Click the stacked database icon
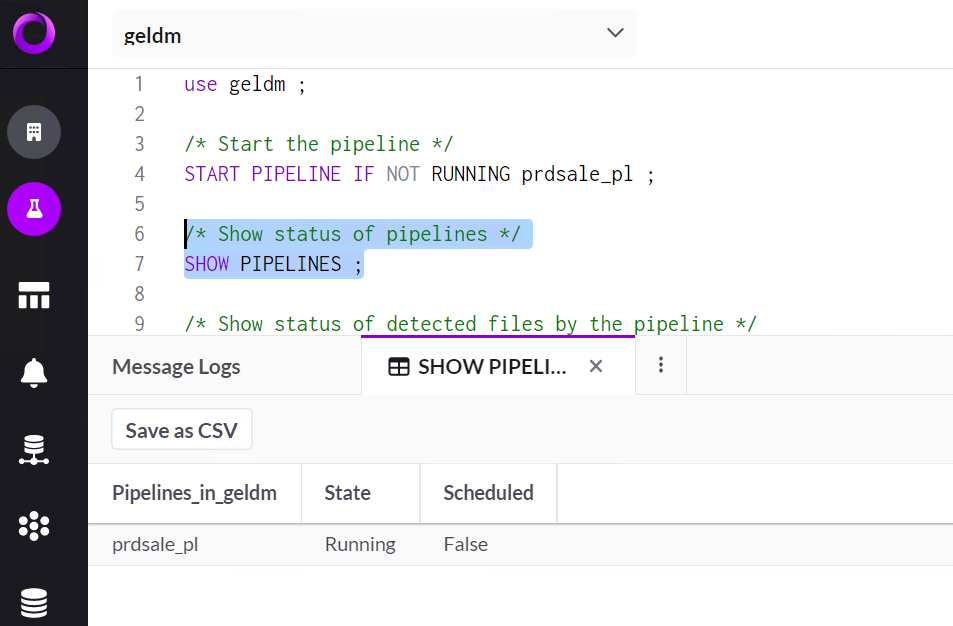Image resolution: width=953 pixels, height=626 pixels. 34,603
